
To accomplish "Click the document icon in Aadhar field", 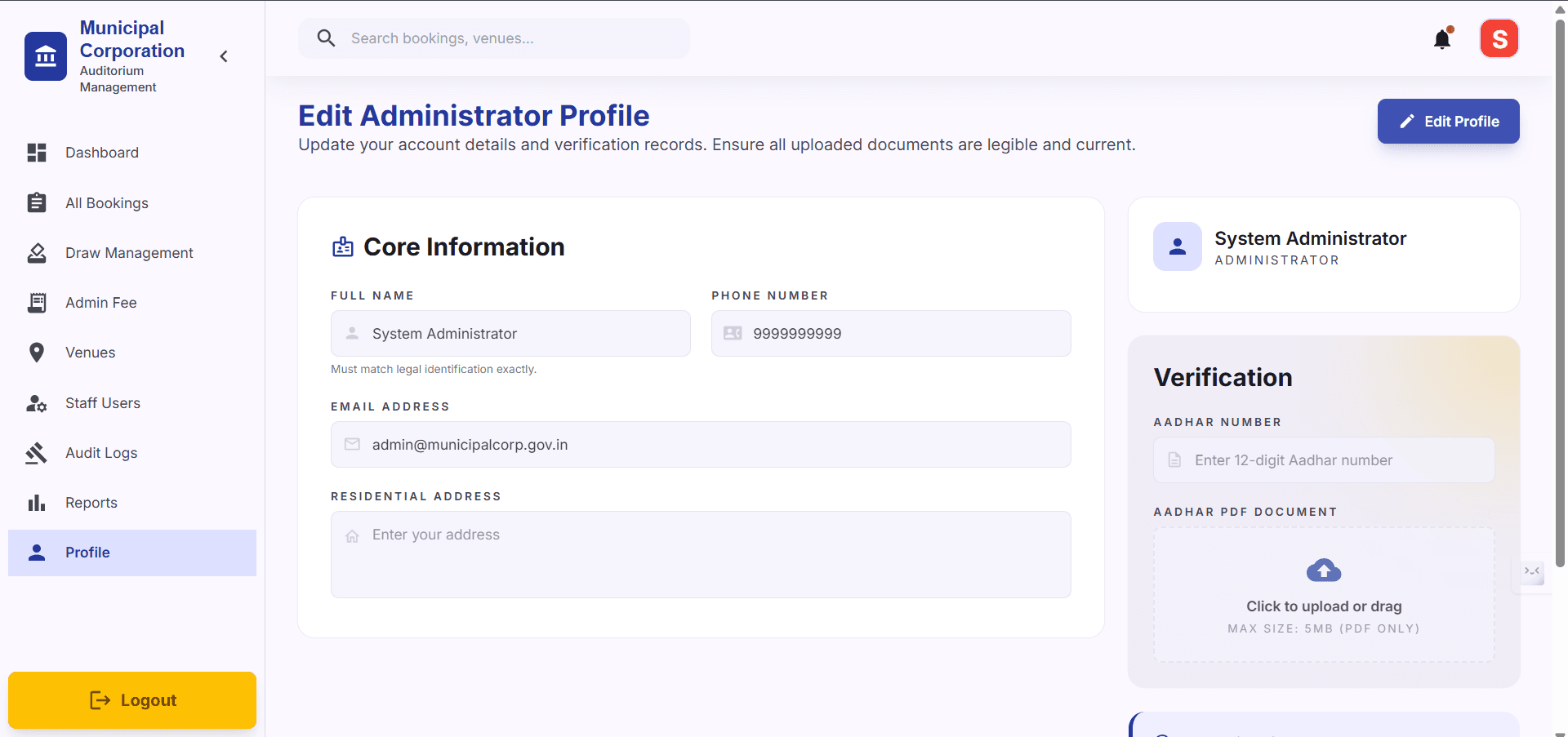I will pyautogui.click(x=1174, y=460).
